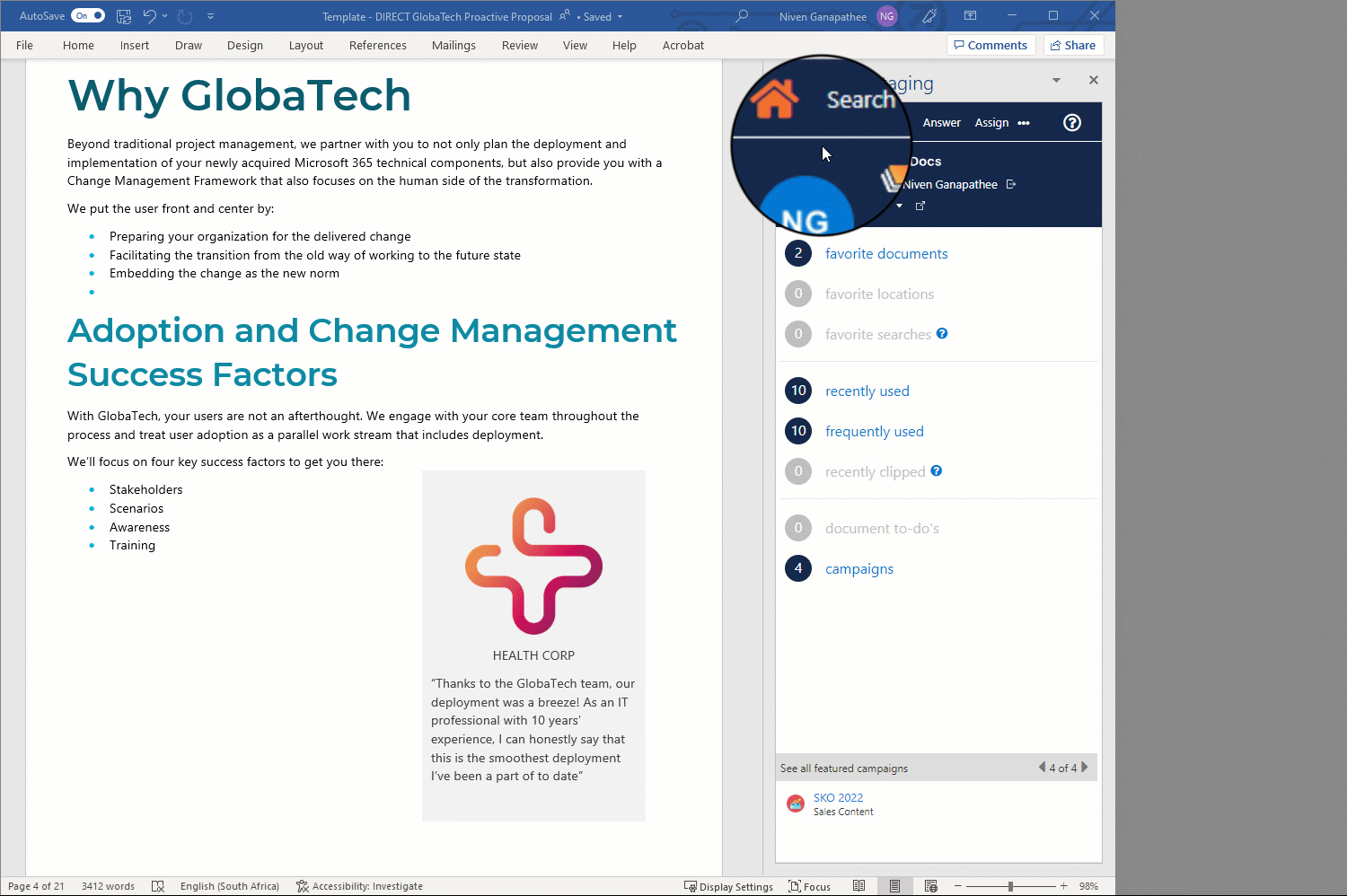Click the Search magnifier in title bar
The width and height of the screenshot is (1347, 896).
tap(742, 16)
